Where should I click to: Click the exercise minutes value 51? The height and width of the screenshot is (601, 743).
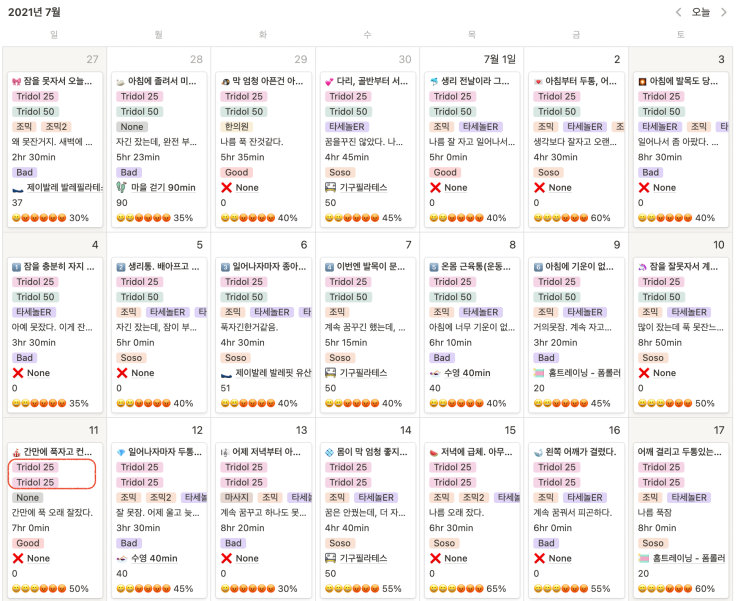(226, 388)
